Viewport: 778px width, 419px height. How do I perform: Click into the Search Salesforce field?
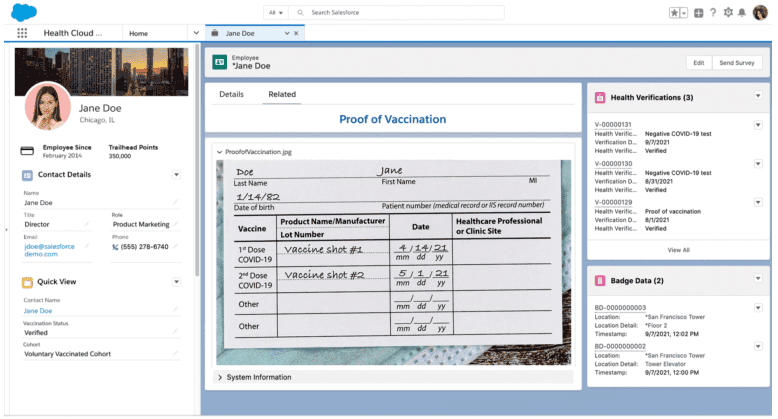[397, 12]
